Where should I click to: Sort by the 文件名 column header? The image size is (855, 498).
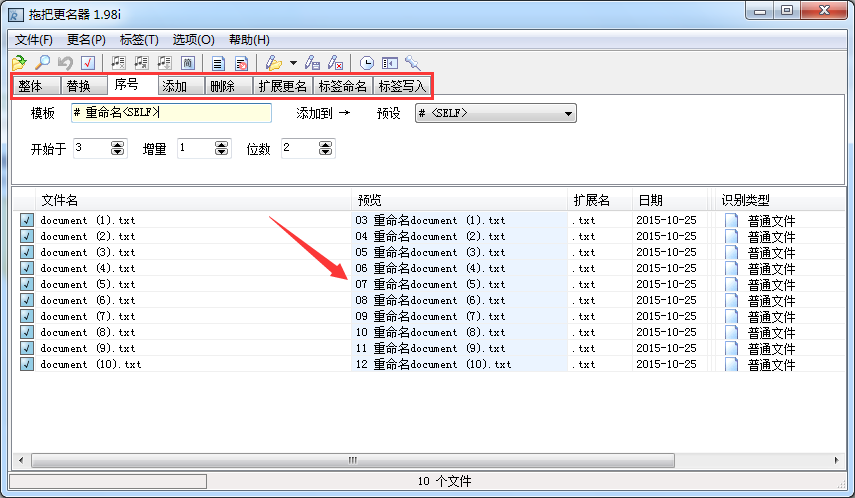(194, 200)
